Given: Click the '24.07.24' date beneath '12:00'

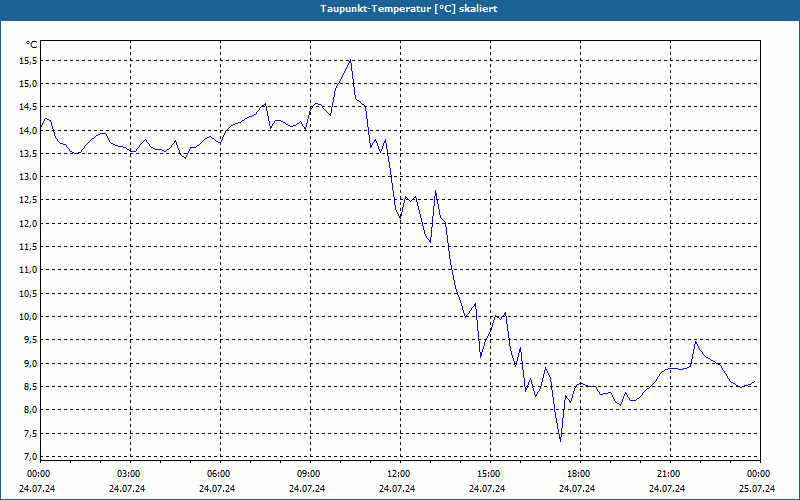Looking at the screenshot, I should point(397,488).
